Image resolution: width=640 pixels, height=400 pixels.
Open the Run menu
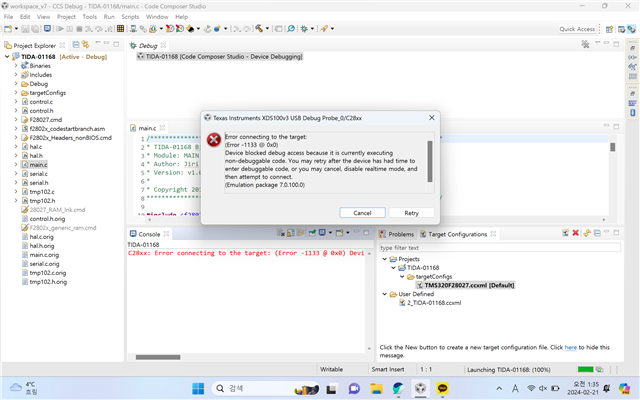[109, 17]
